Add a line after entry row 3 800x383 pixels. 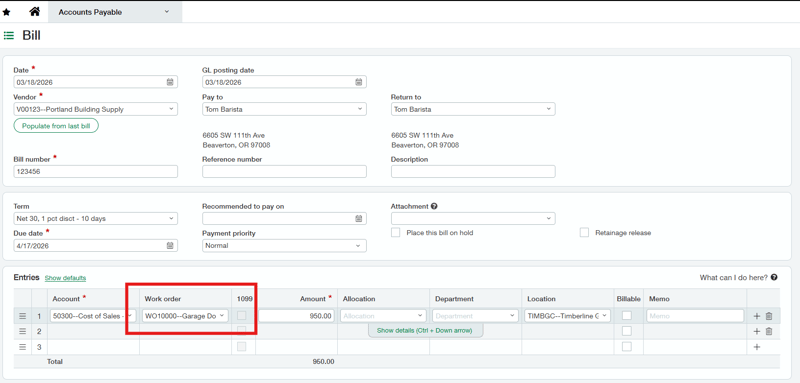tap(757, 347)
